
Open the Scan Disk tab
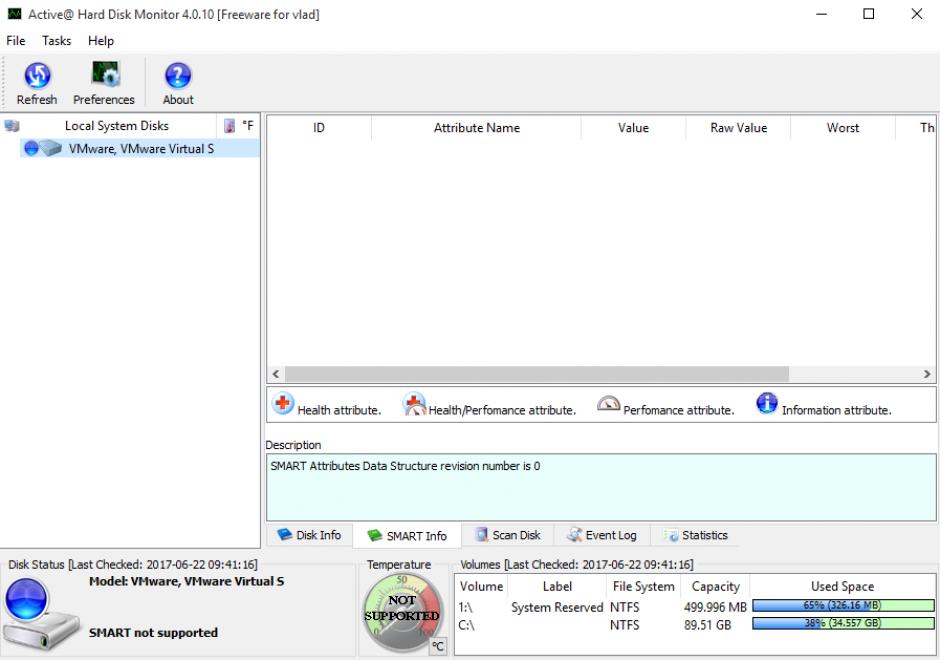coord(508,535)
